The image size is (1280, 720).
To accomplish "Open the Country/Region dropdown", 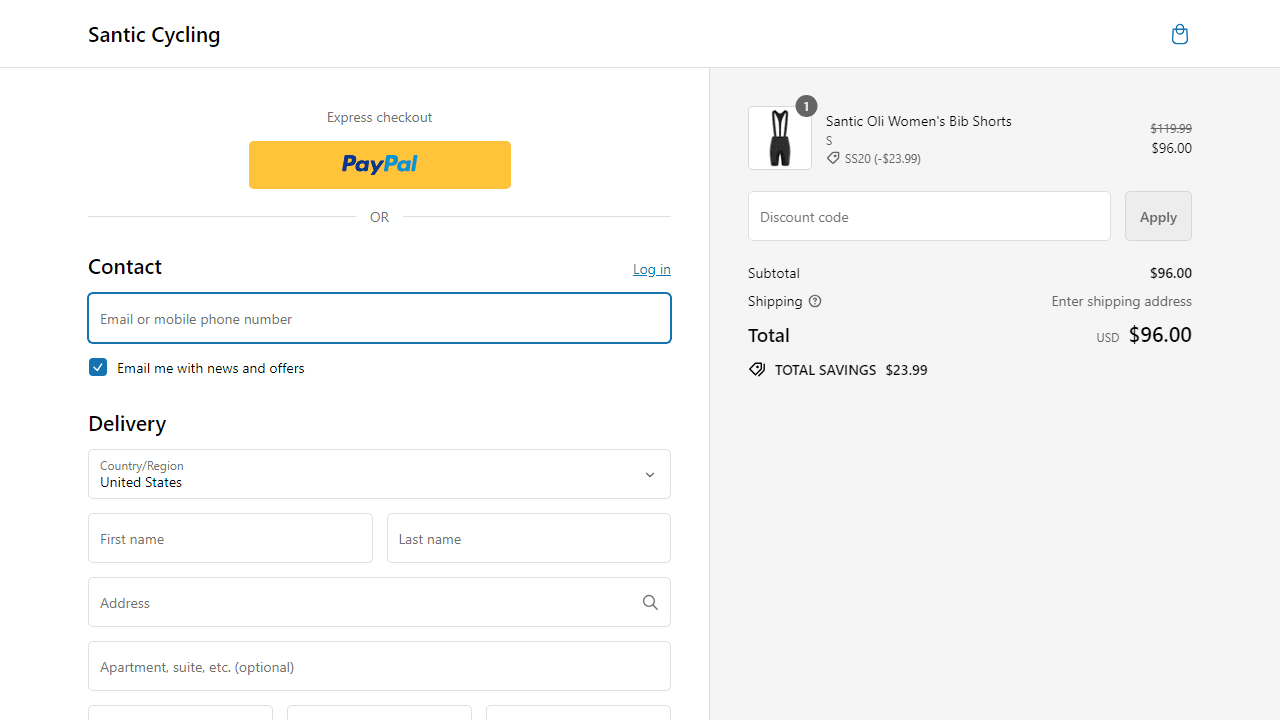I will [379, 474].
